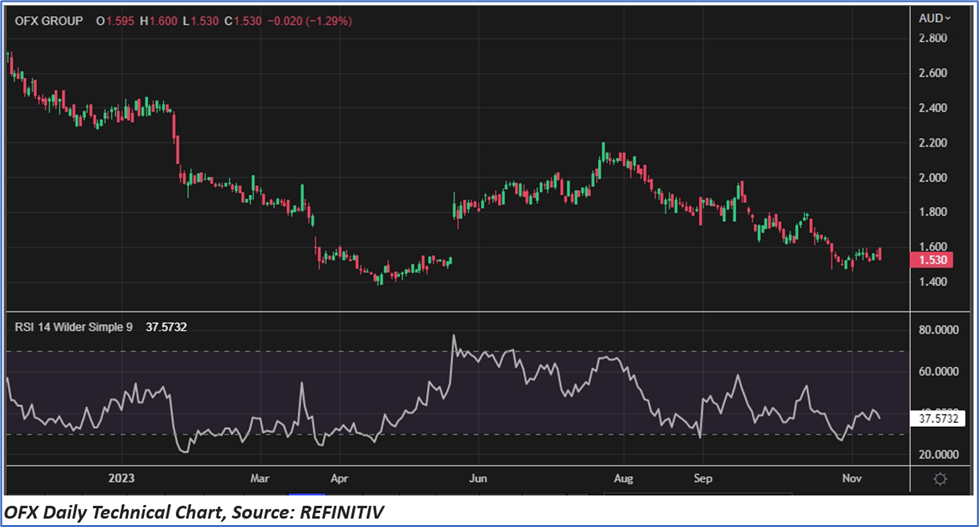The width and height of the screenshot is (979, 527).
Task: Select the OFX GROUP symbol title
Action: tap(49, 21)
